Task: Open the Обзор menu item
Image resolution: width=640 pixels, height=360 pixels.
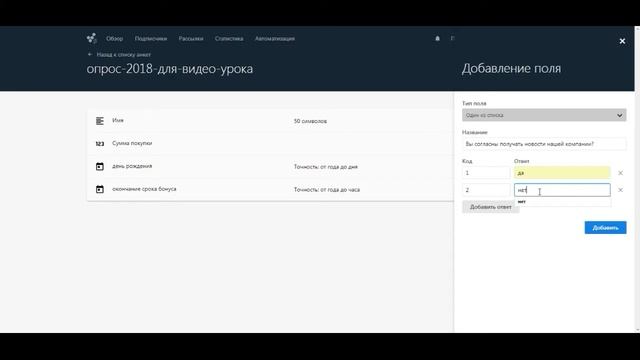Action: [114, 38]
